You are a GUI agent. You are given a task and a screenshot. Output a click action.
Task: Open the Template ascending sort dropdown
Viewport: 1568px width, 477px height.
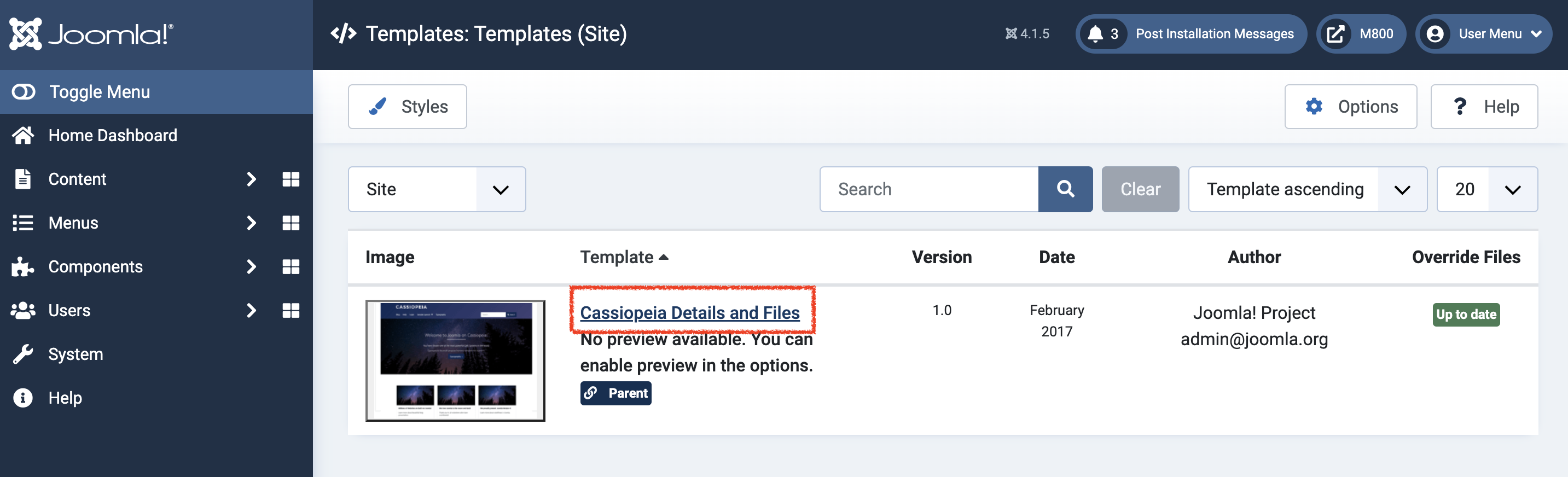[x=1306, y=189]
